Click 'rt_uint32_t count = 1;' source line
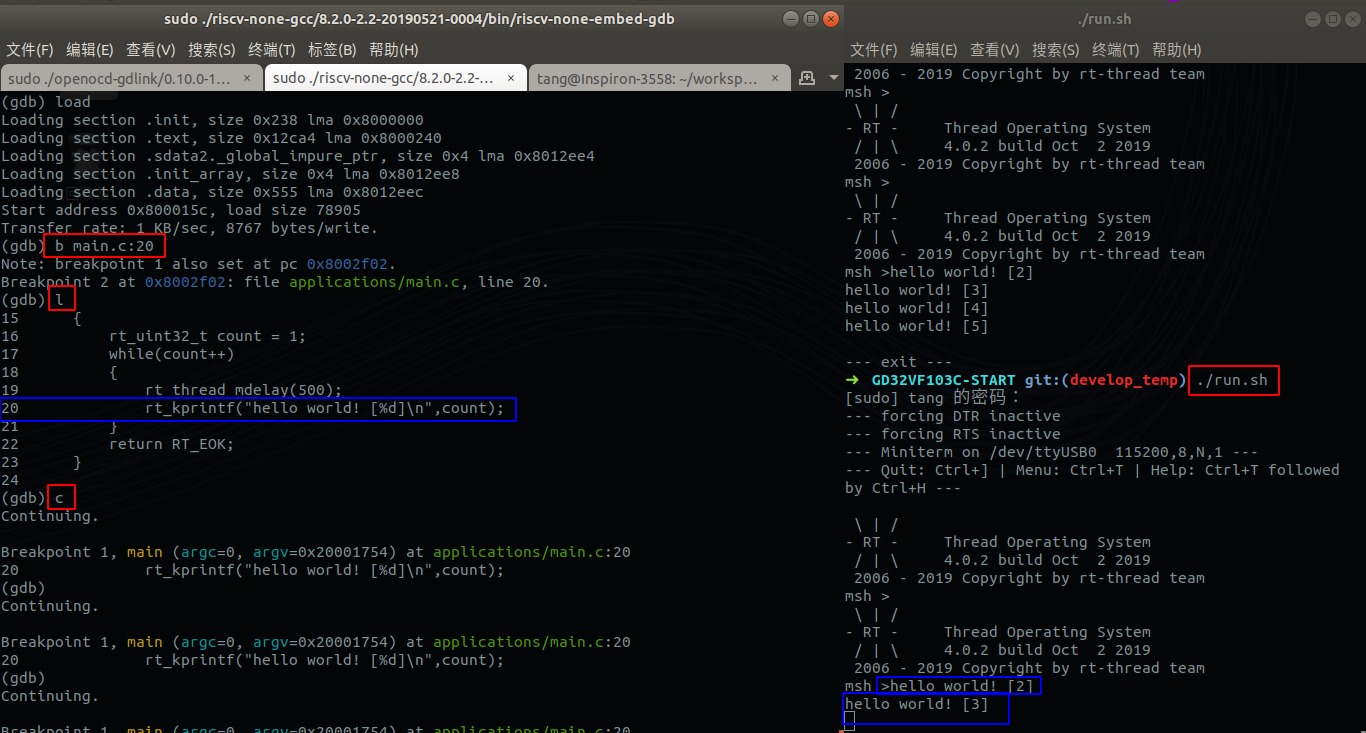The width and height of the screenshot is (1366, 733). click(x=208, y=336)
